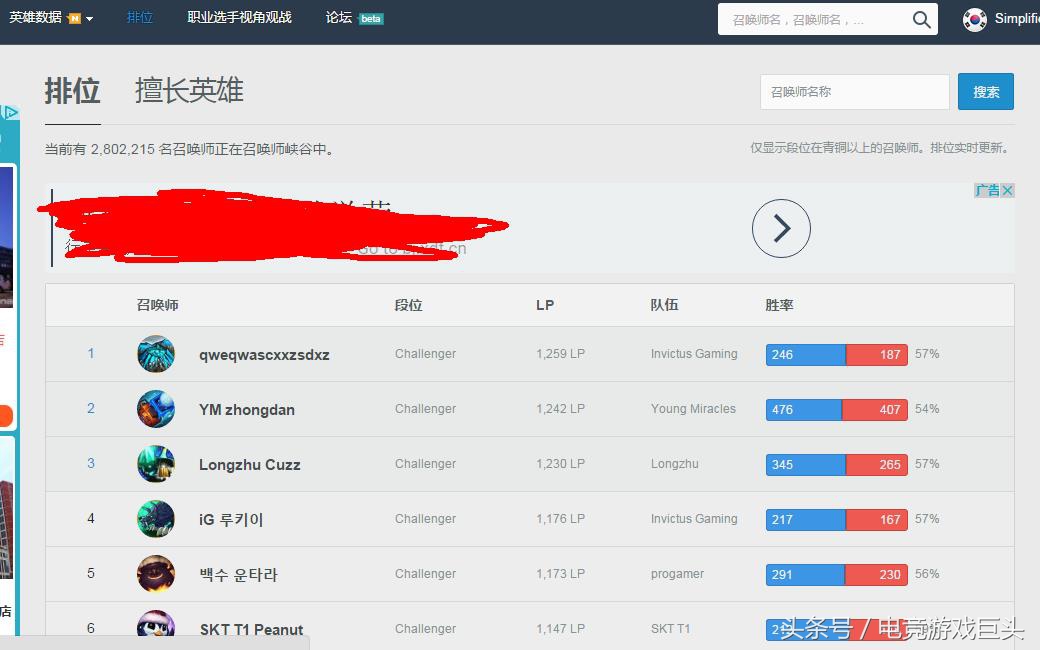The image size is (1040, 650).
Task: Click qweqwascxxzsdxz's win rate bar
Action: [836, 354]
